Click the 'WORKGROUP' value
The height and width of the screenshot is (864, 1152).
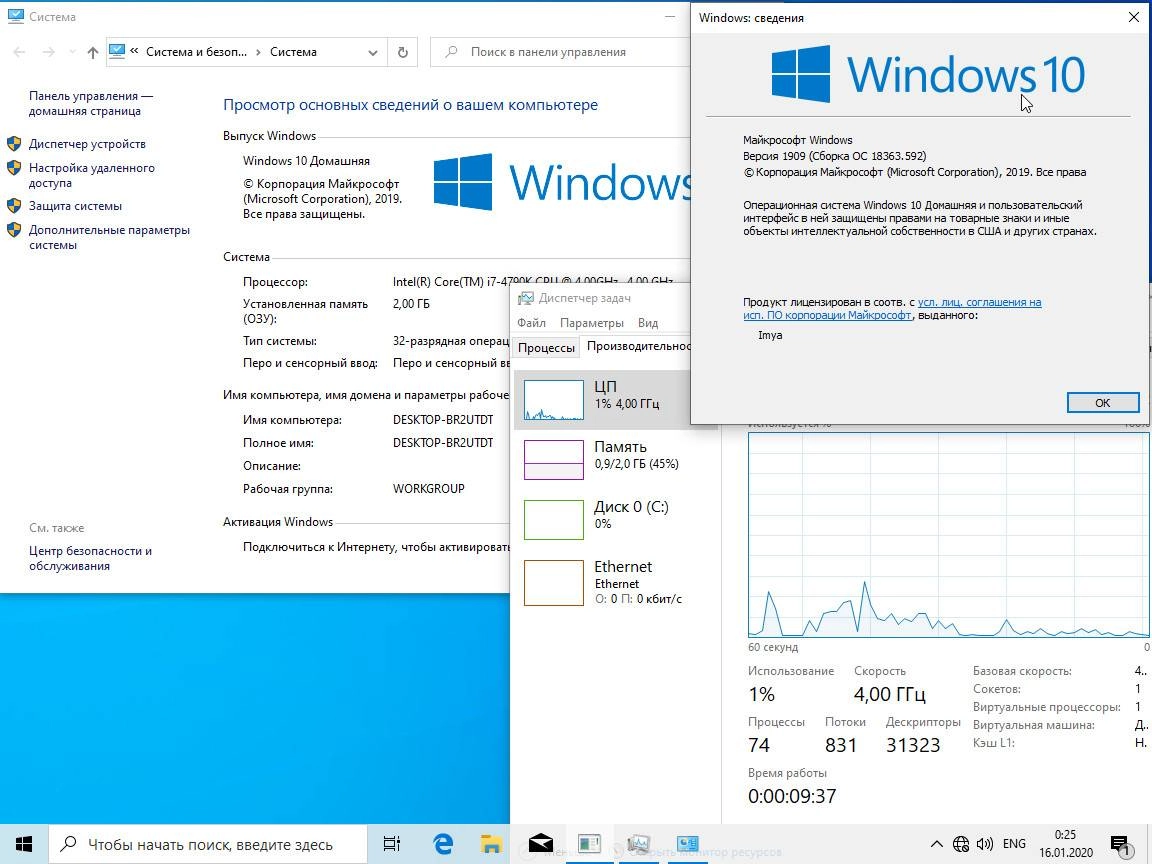pyautogui.click(x=429, y=489)
